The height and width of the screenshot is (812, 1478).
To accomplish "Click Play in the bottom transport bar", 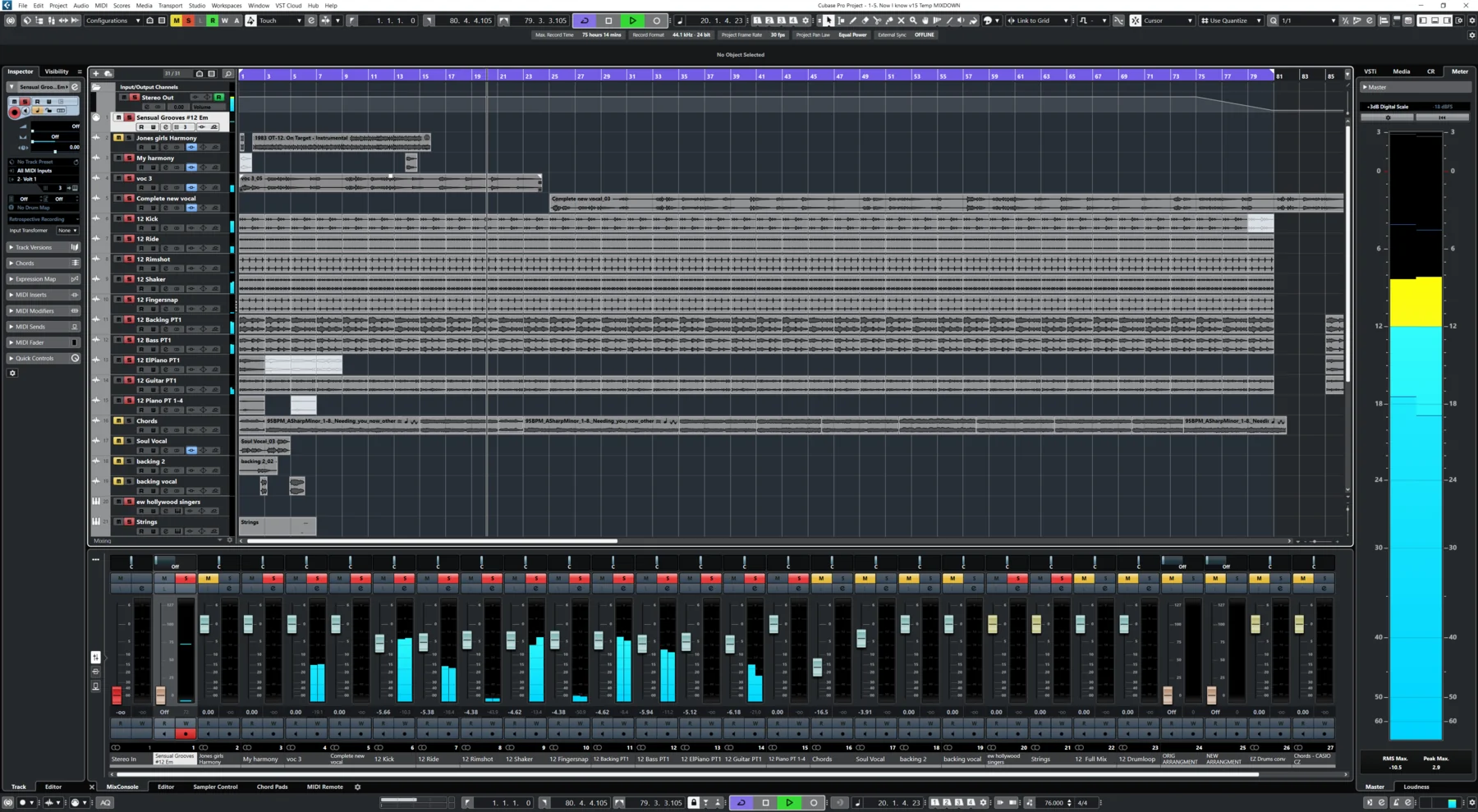I will (789, 802).
